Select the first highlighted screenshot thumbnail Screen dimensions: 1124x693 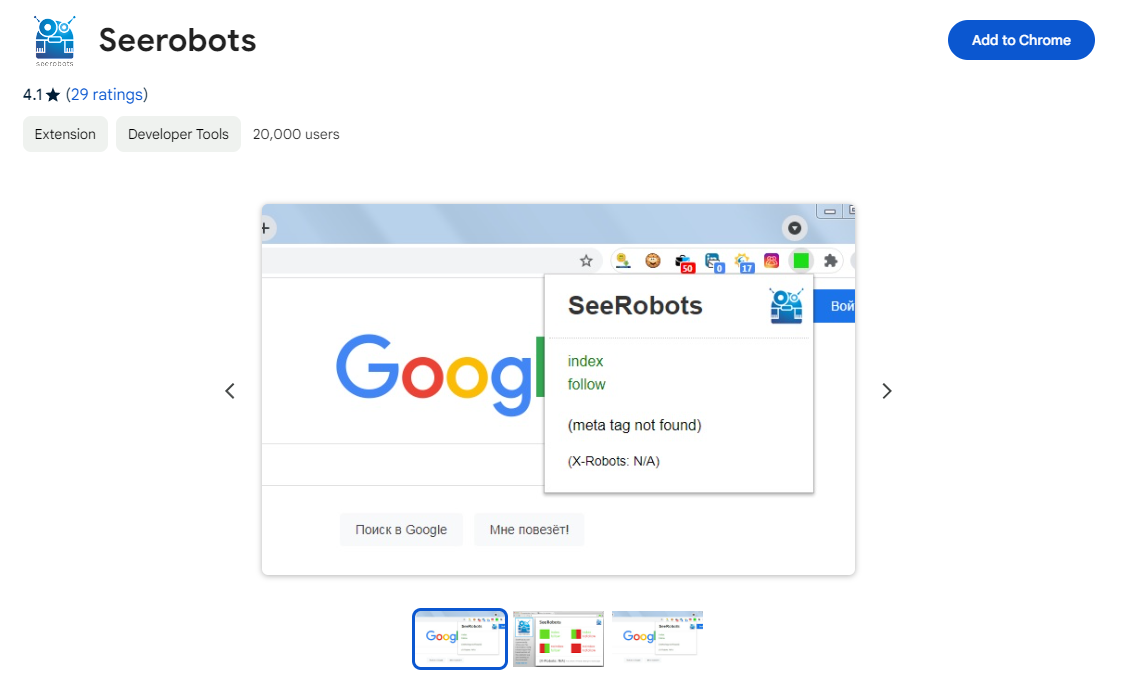pyautogui.click(x=460, y=639)
